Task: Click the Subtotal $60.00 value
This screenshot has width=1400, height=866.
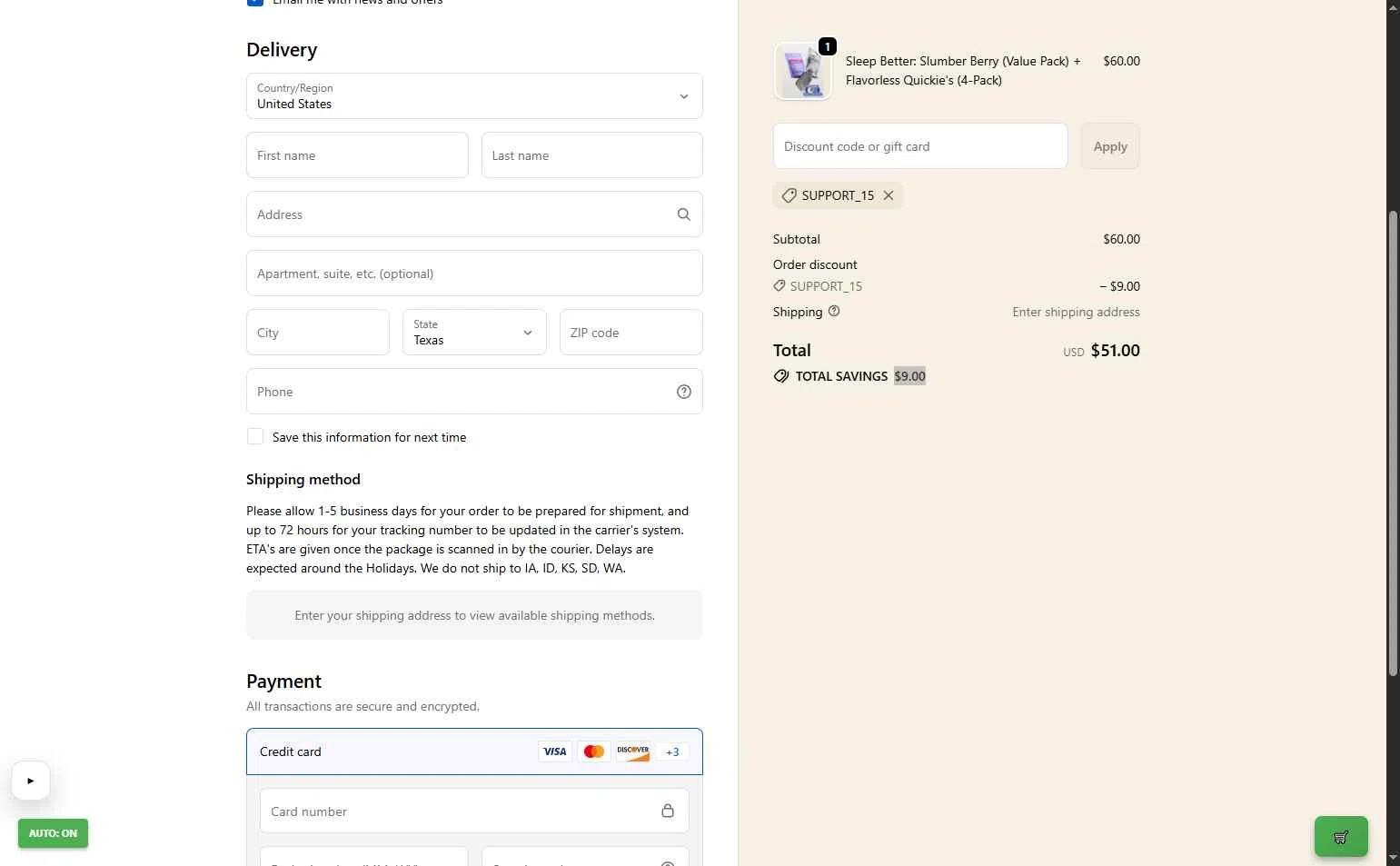Action: (1121, 239)
